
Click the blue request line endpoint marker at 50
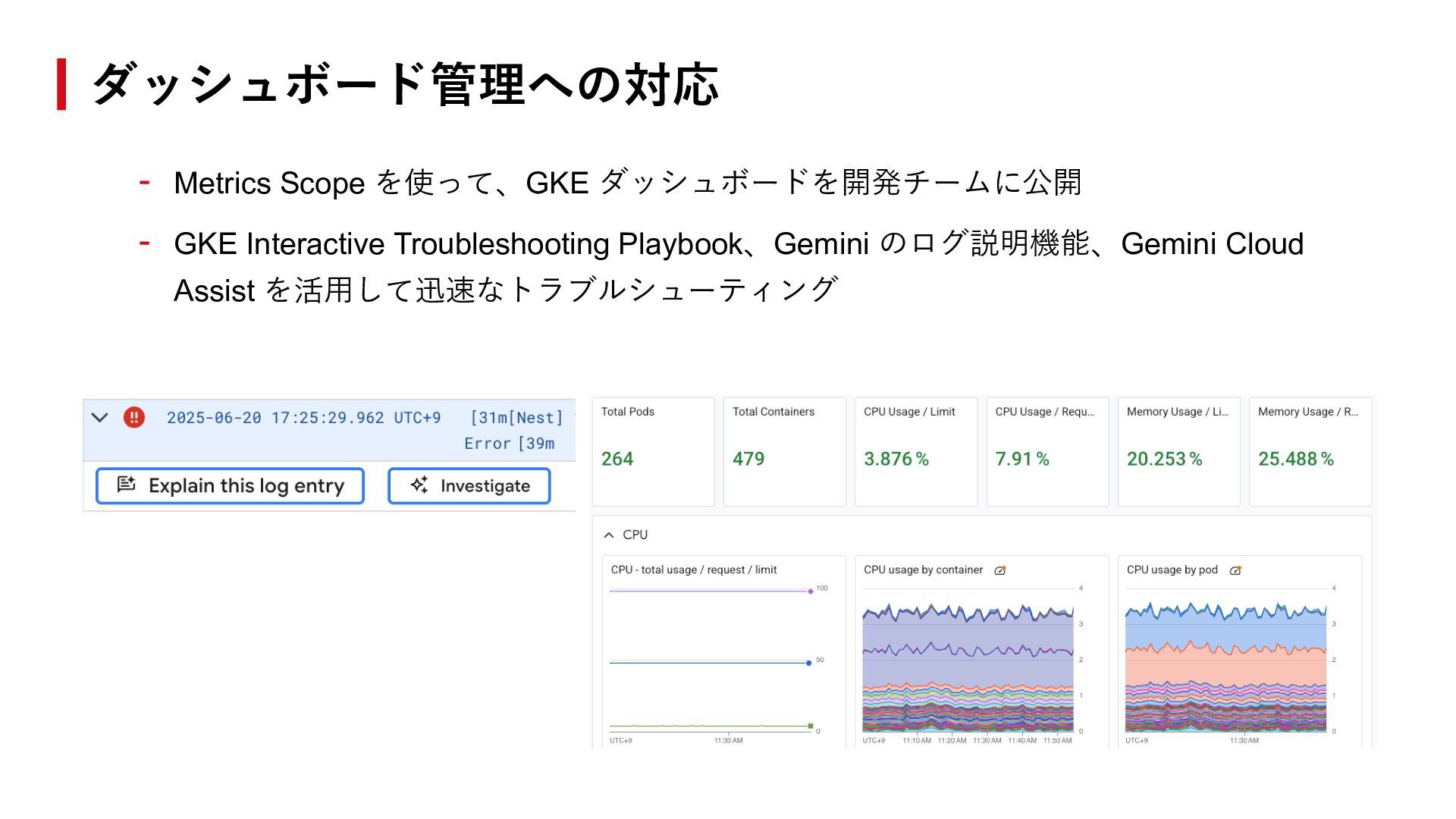809,663
